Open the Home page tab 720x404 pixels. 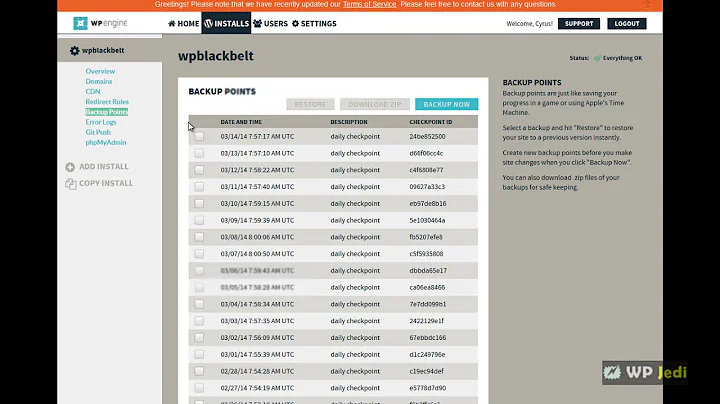(184, 23)
